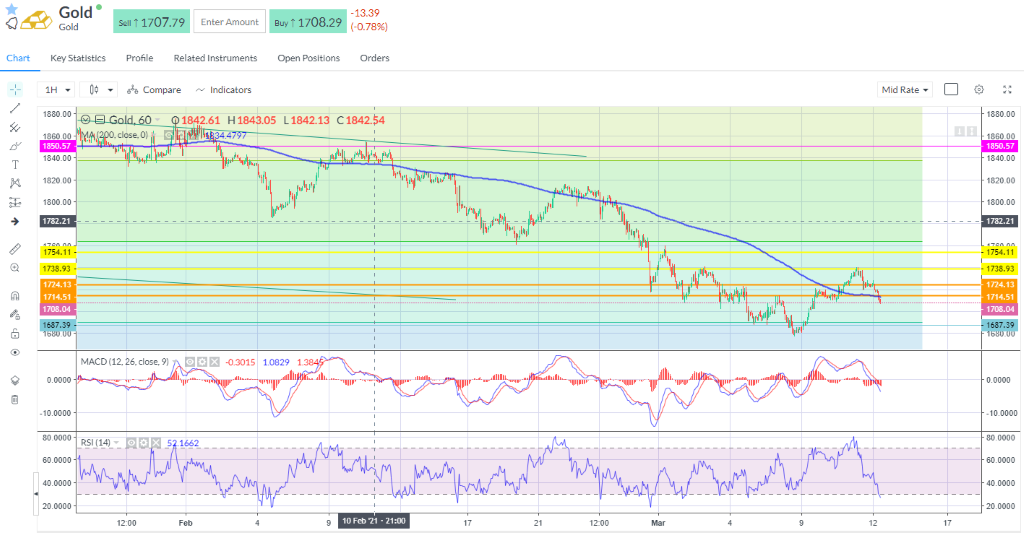Open the Compare symbols tool
The height and width of the screenshot is (533, 1024).
154,90
